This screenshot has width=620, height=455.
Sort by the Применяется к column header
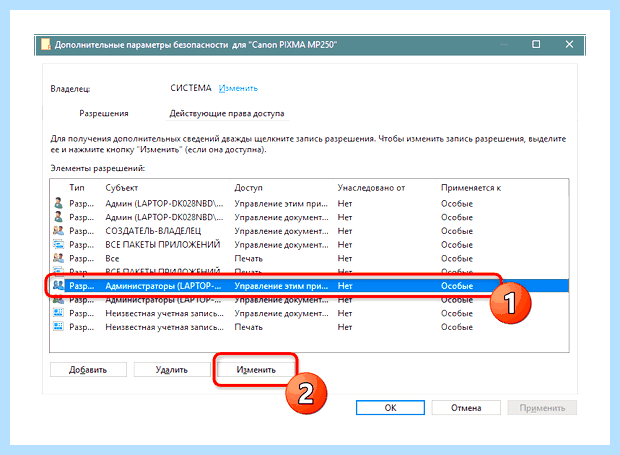coord(471,187)
